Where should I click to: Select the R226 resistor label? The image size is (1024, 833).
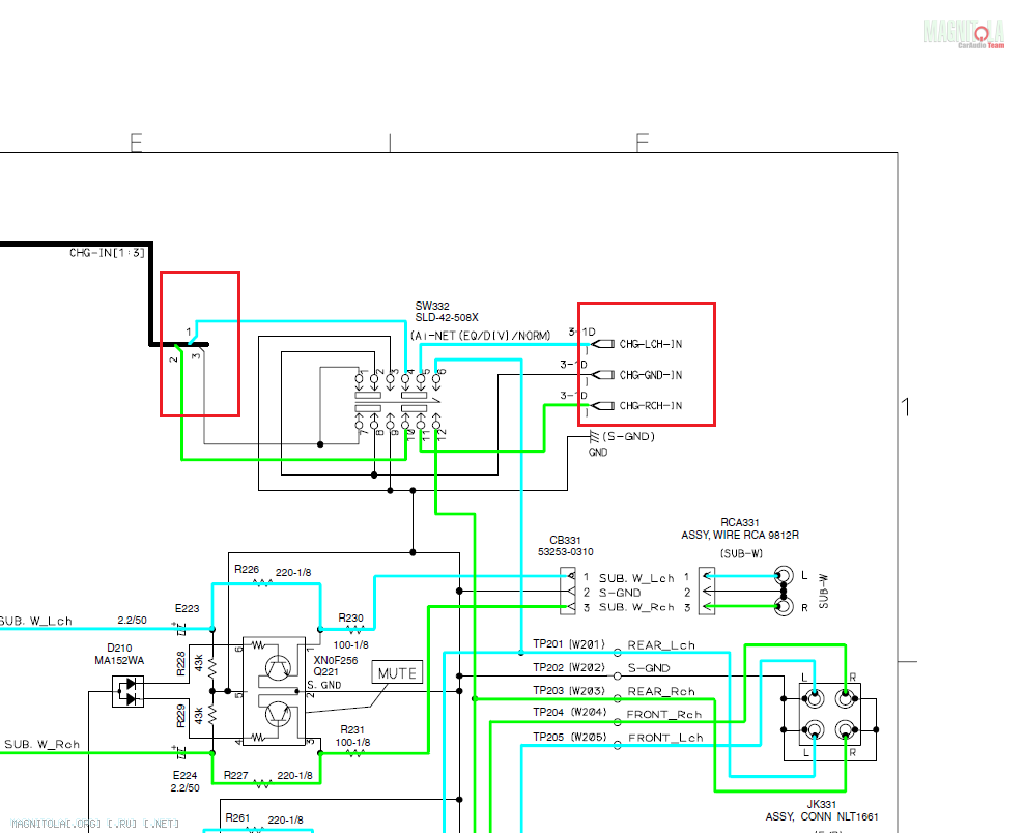(246, 569)
